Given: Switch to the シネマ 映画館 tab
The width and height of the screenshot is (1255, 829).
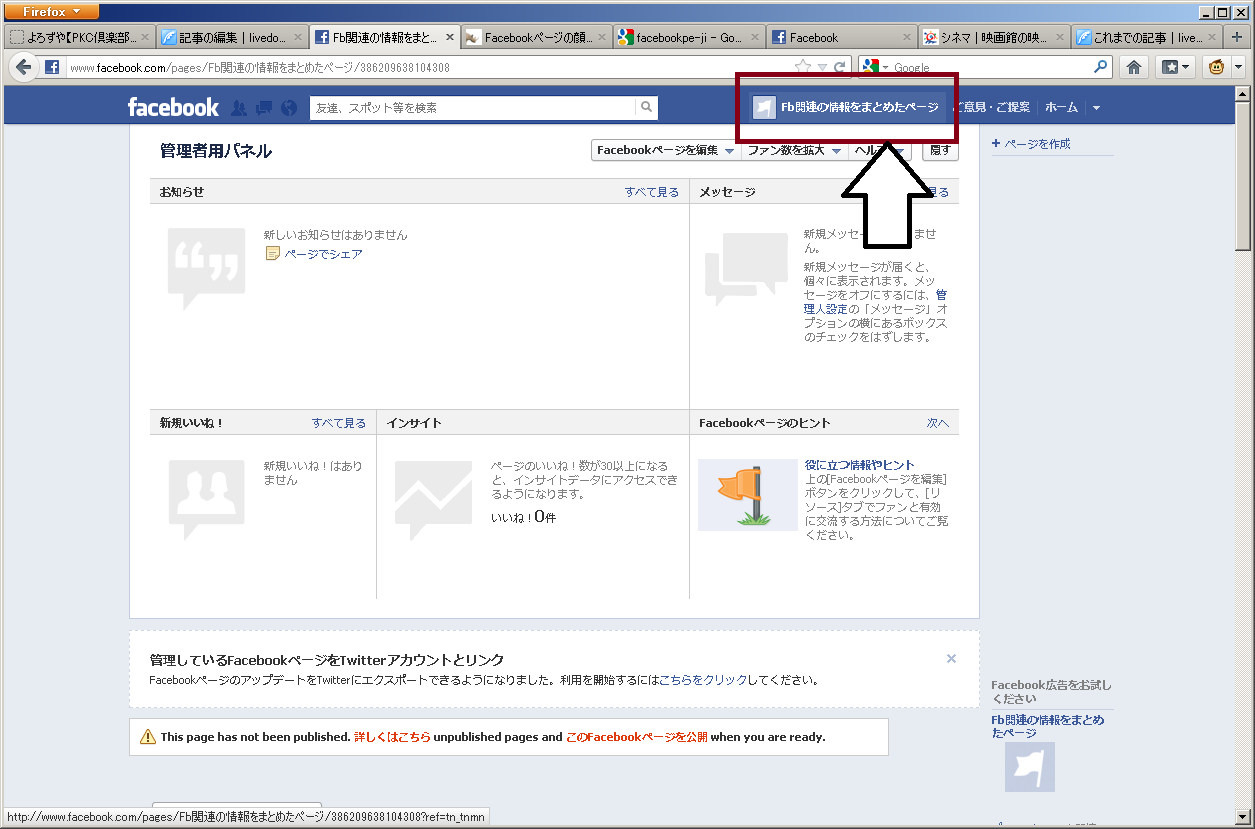Looking at the screenshot, I should click(x=993, y=37).
